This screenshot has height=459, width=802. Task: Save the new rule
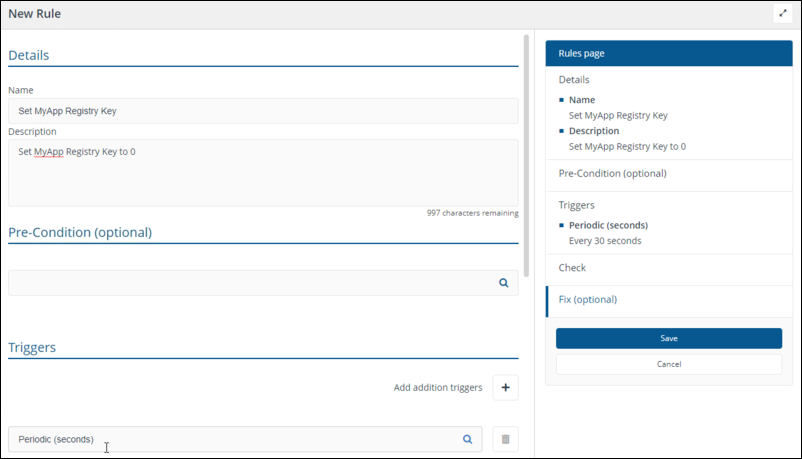click(668, 338)
